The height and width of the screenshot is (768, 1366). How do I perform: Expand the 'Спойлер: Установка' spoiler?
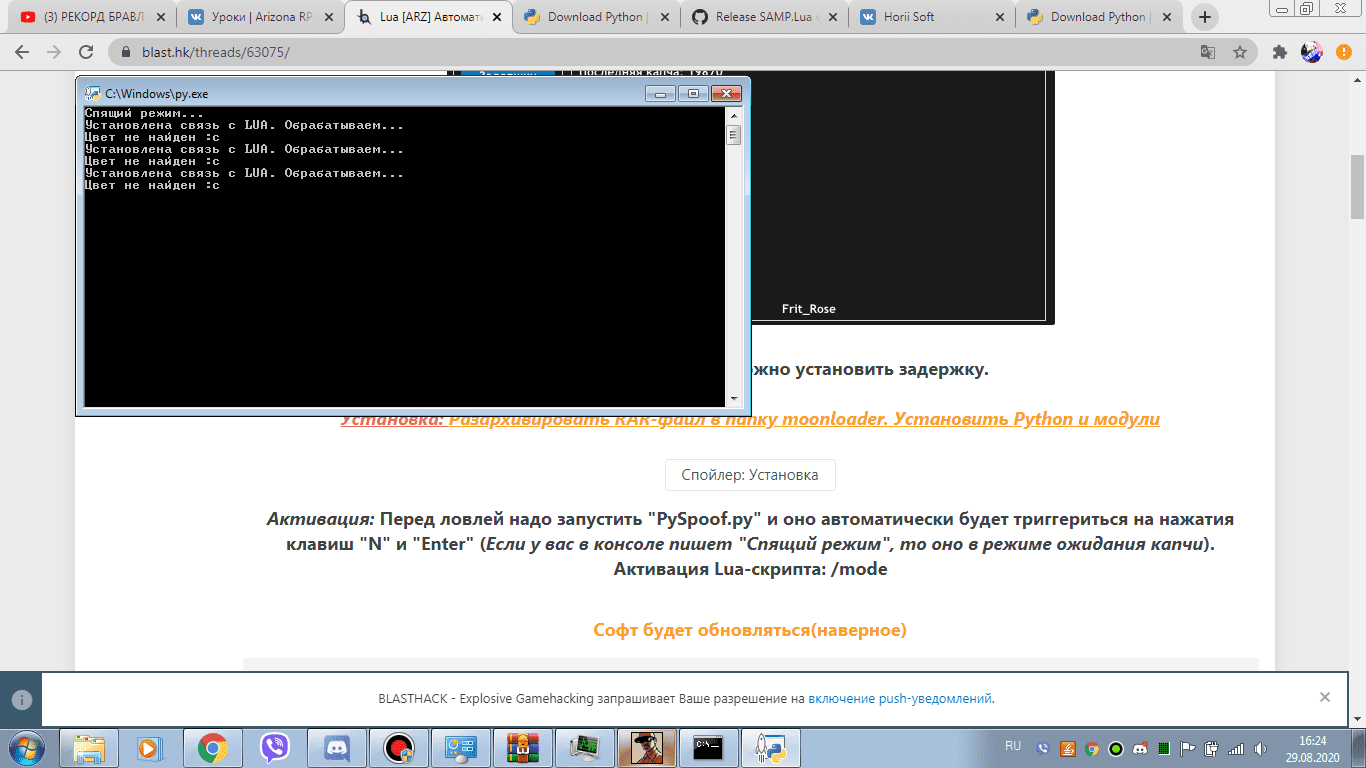click(750, 475)
